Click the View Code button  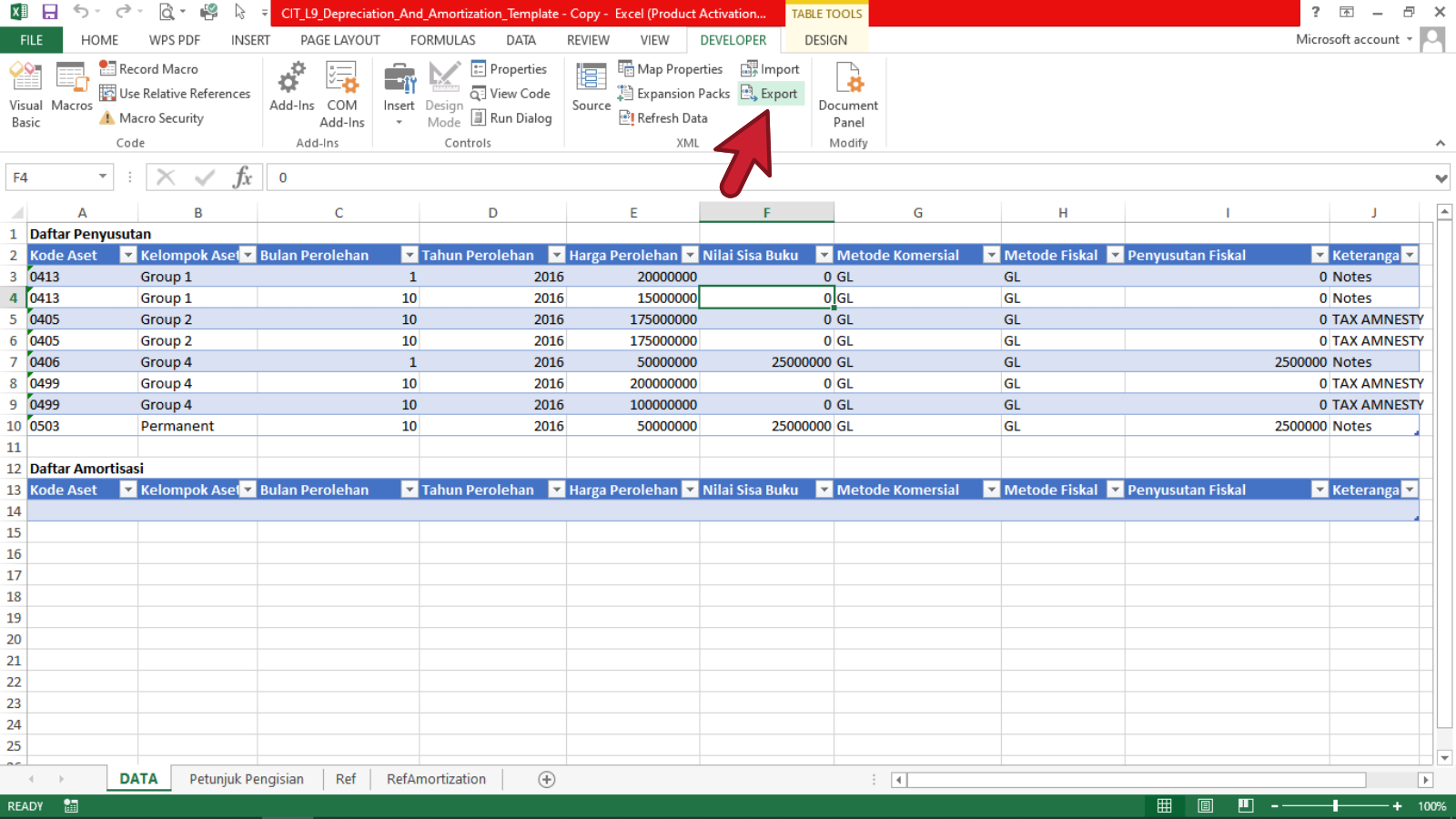pos(511,94)
